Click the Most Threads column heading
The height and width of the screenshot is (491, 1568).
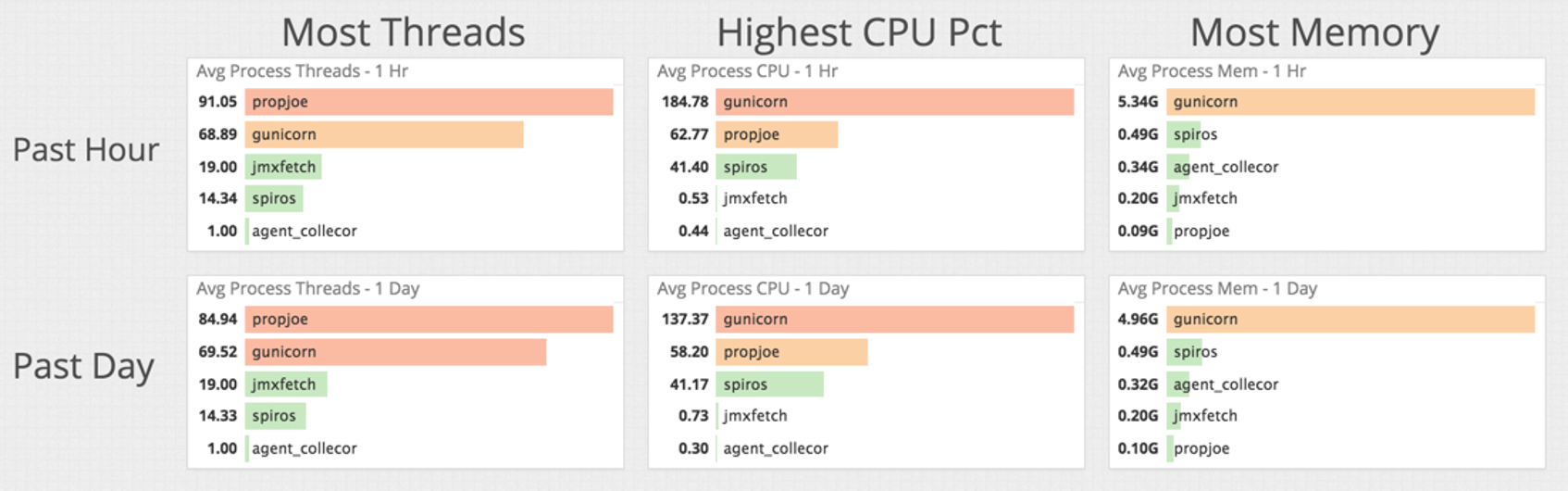[x=403, y=32]
